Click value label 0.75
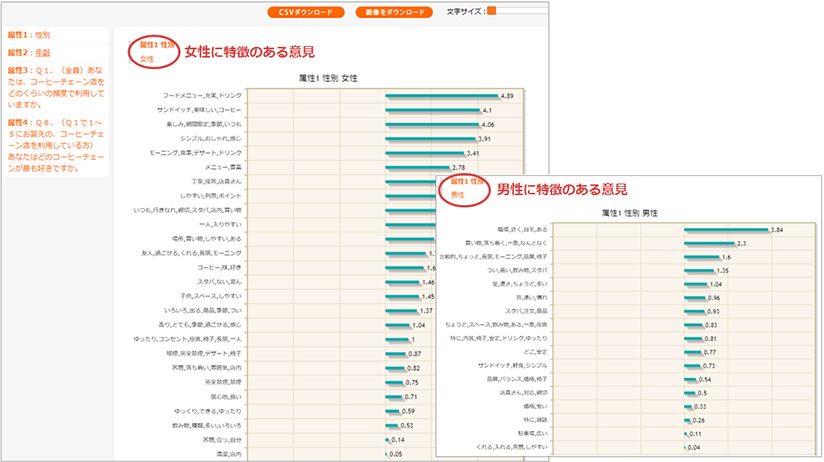 (412, 383)
